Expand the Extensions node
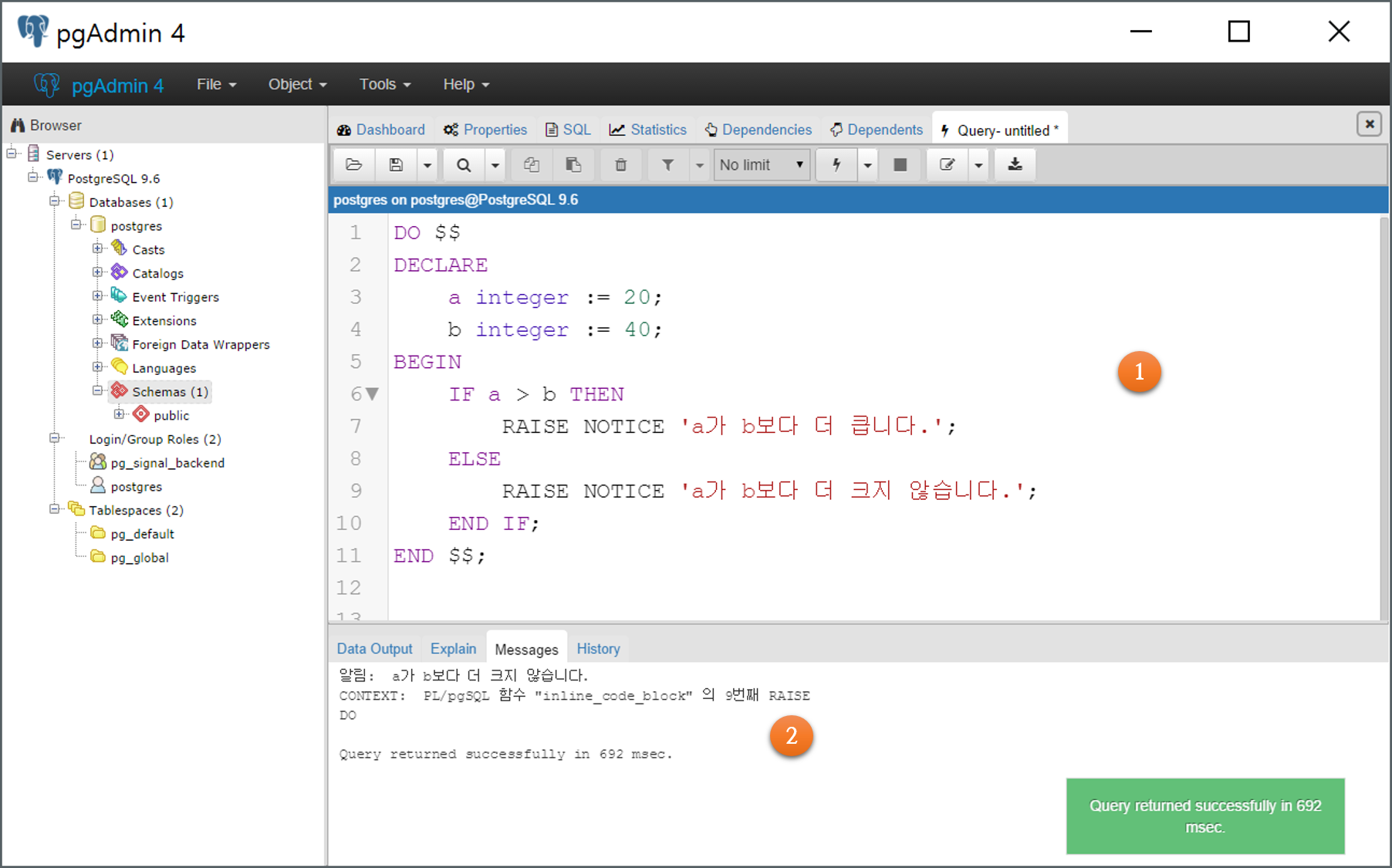The width and height of the screenshot is (1392, 868). coord(98,319)
